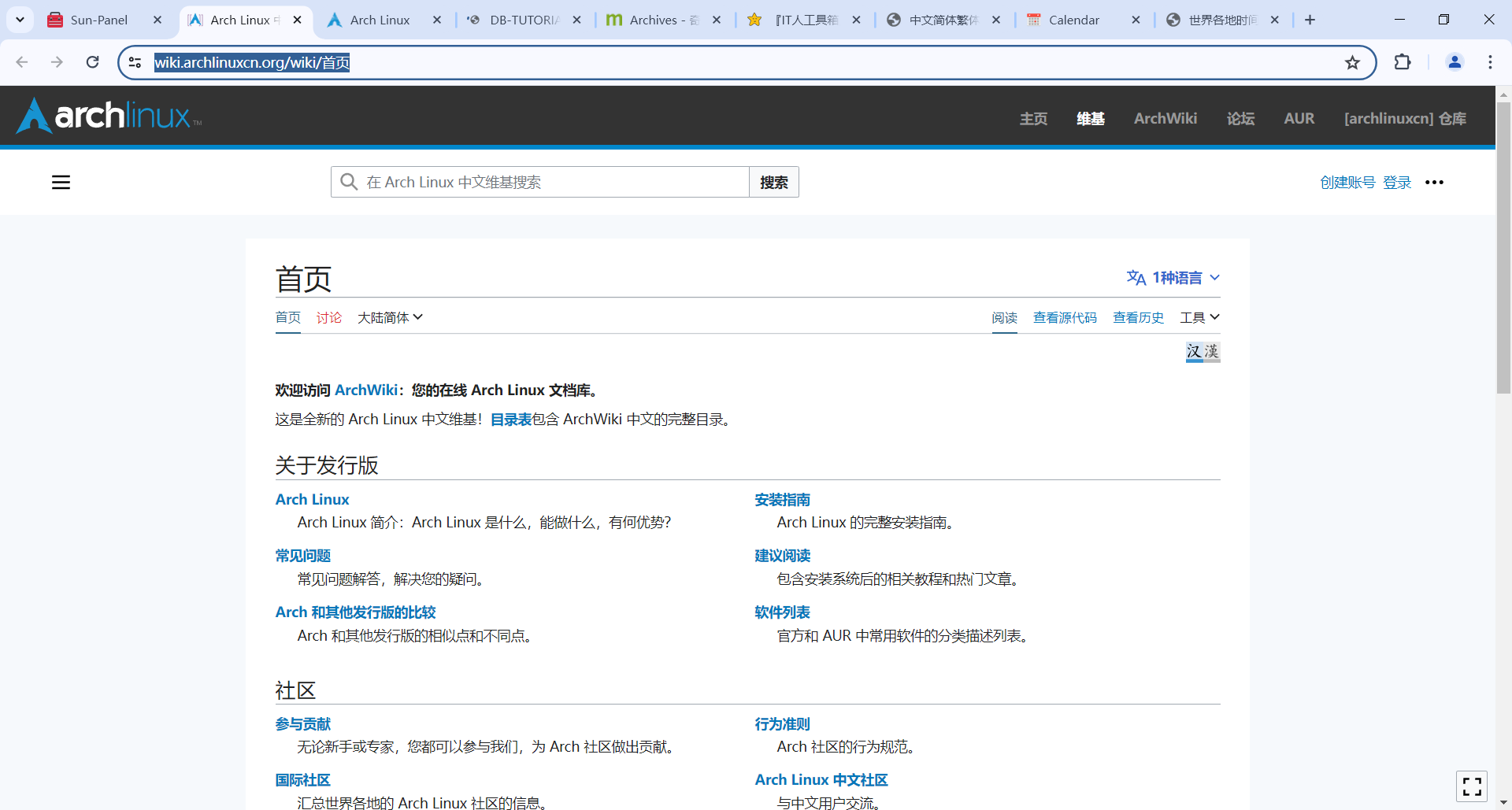Viewport: 1512px width, 810px height.
Task: Focus the wiki search input field
Action: click(x=540, y=182)
